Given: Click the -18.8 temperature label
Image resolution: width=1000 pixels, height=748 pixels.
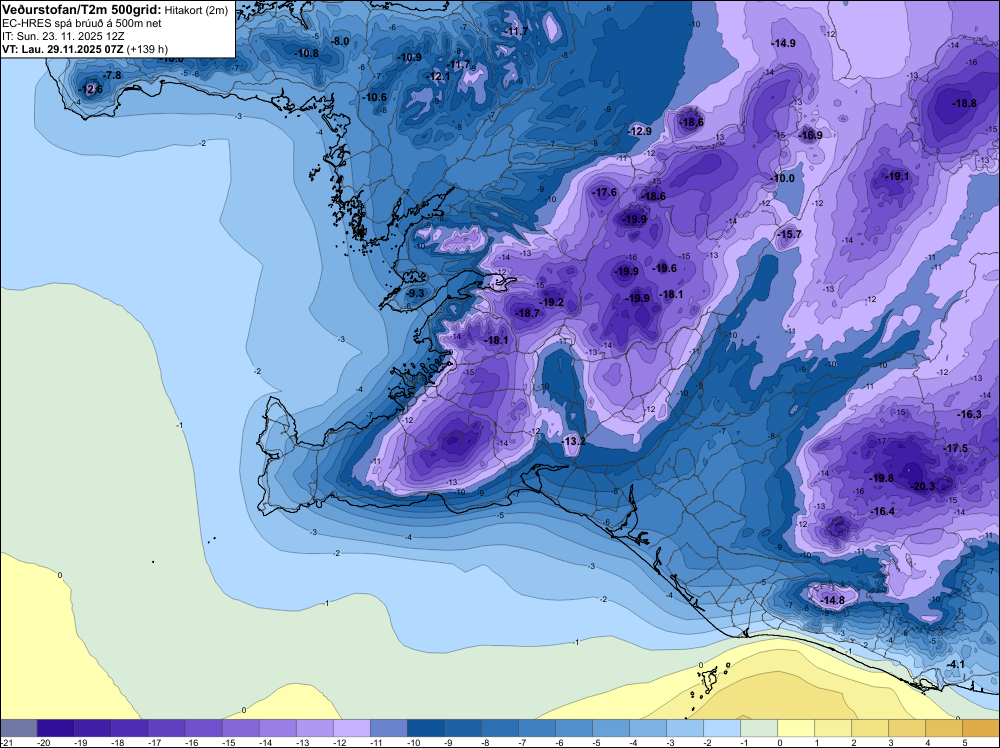Looking at the screenshot, I should click(964, 103).
